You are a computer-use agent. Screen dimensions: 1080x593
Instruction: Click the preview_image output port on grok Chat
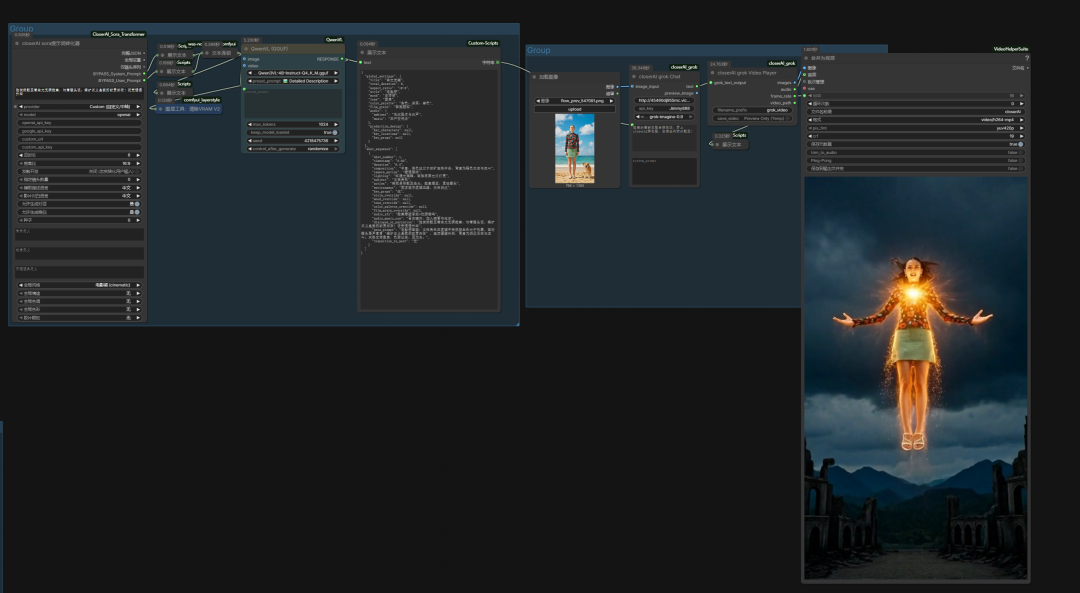697,93
